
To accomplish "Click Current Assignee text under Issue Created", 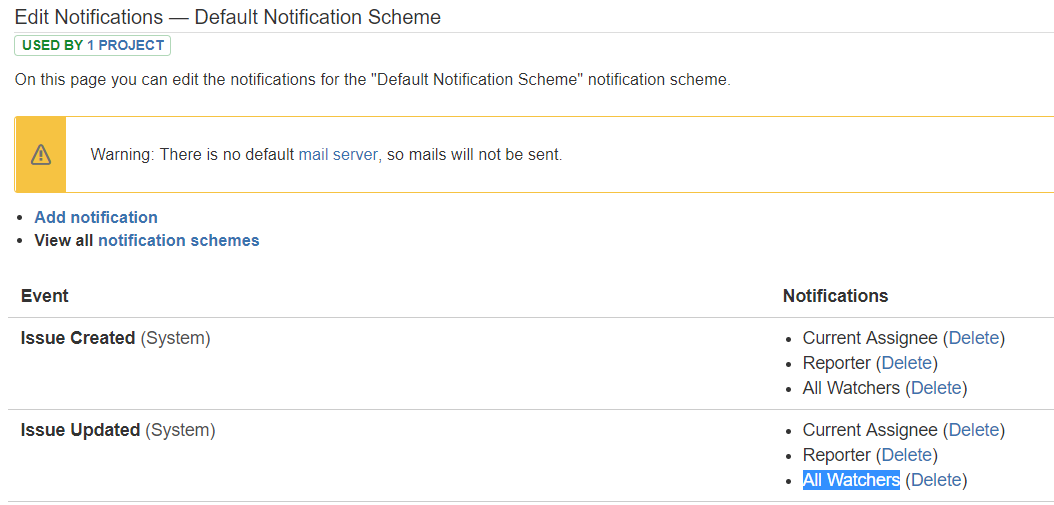I will [x=870, y=338].
